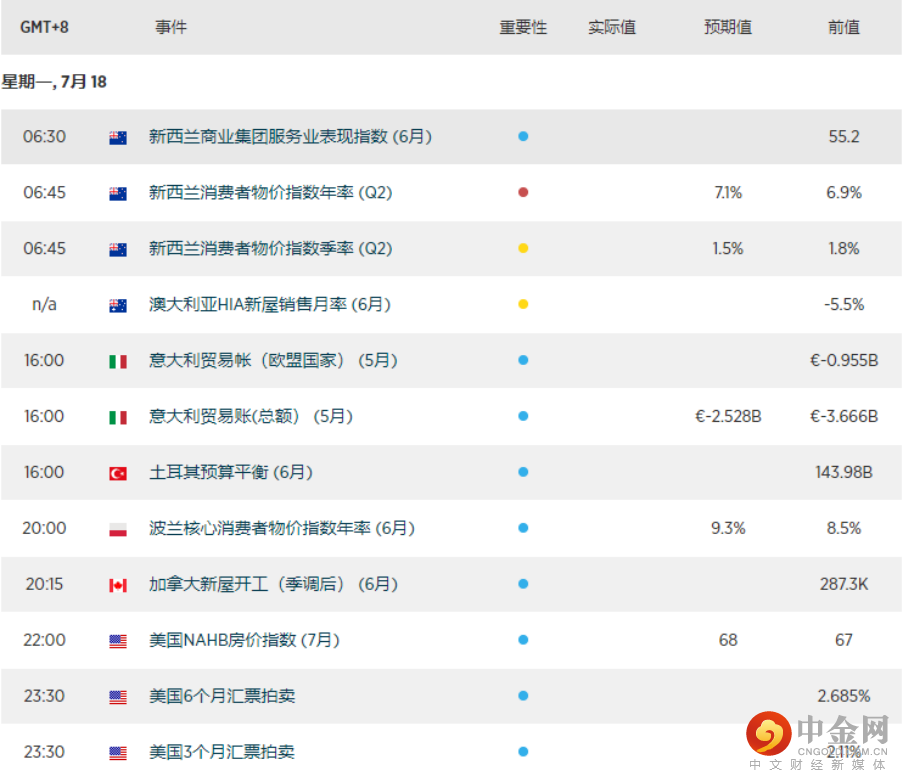Click expected value 9.3%
Viewport: 903px width, 783px height.
coord(728,527)
